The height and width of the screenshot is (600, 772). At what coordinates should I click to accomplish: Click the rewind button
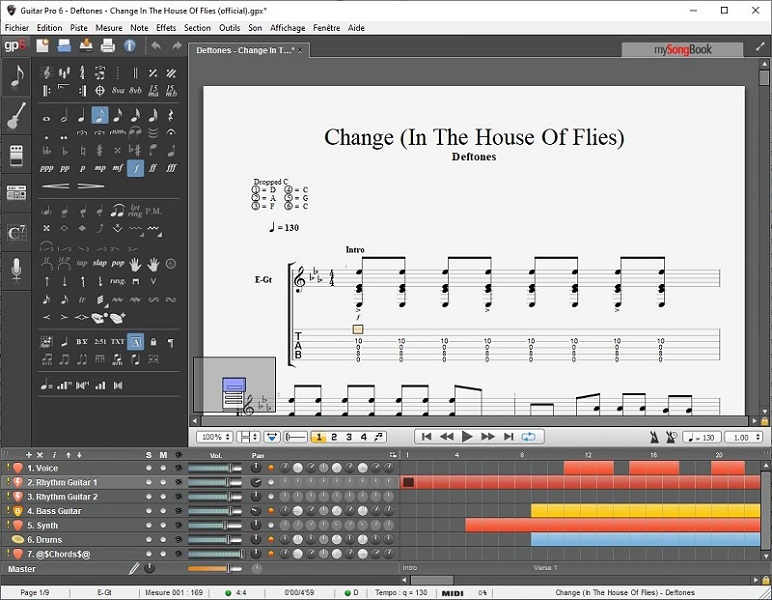[447, 437]
